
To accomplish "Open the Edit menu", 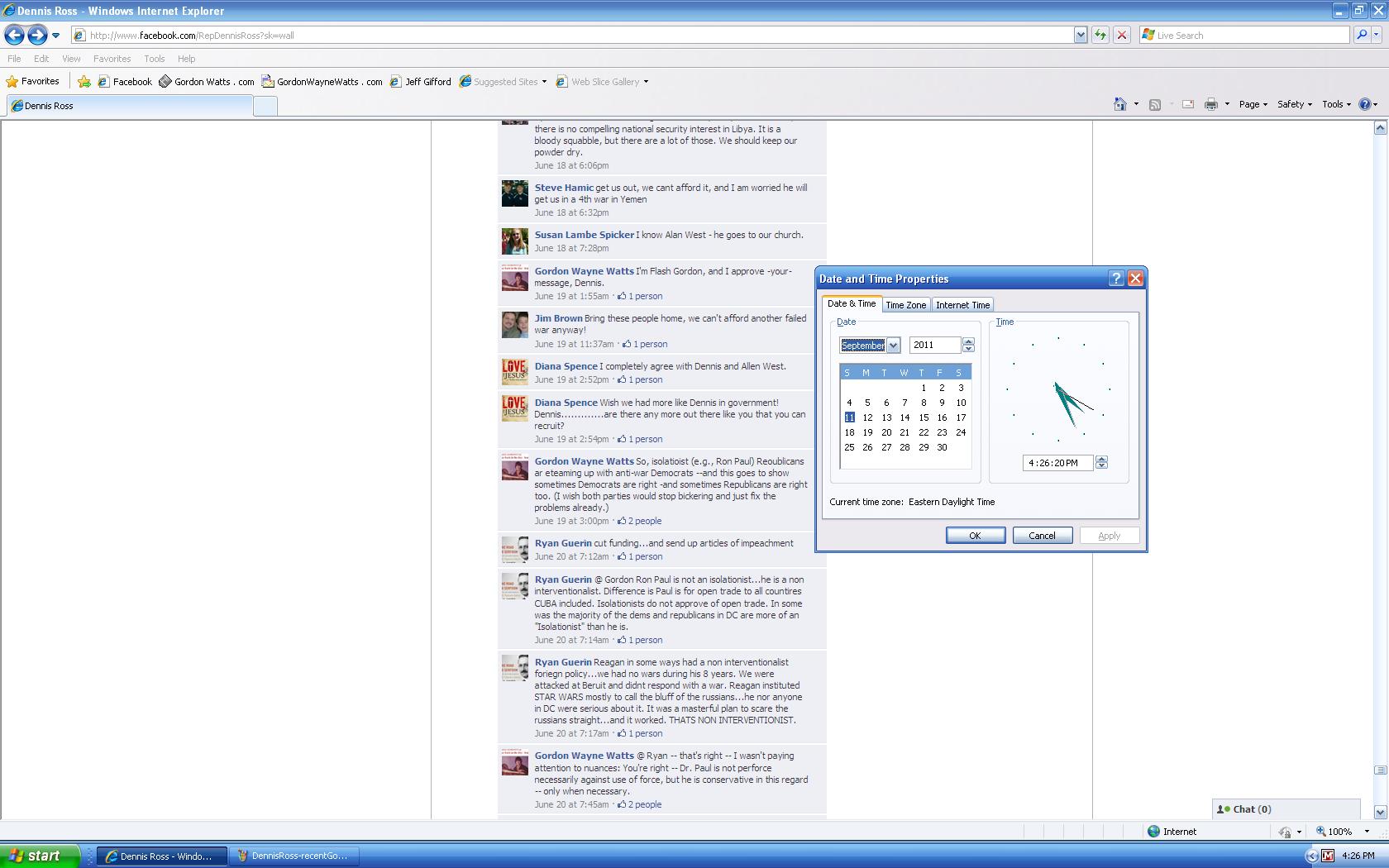I will pyautogui.click(x=41, y=59).
